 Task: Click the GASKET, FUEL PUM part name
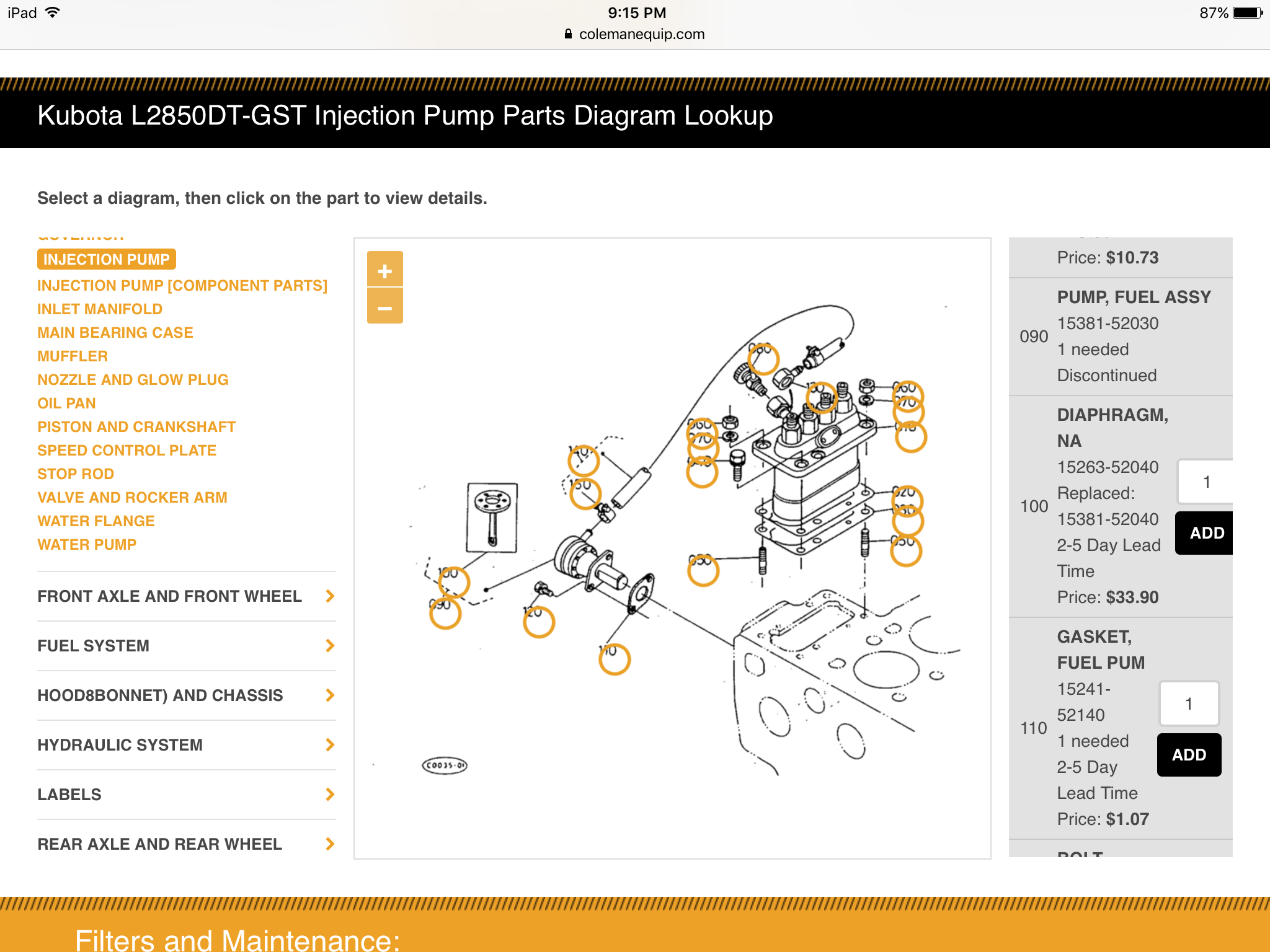pyautogui.click(x=1101, y=650)
